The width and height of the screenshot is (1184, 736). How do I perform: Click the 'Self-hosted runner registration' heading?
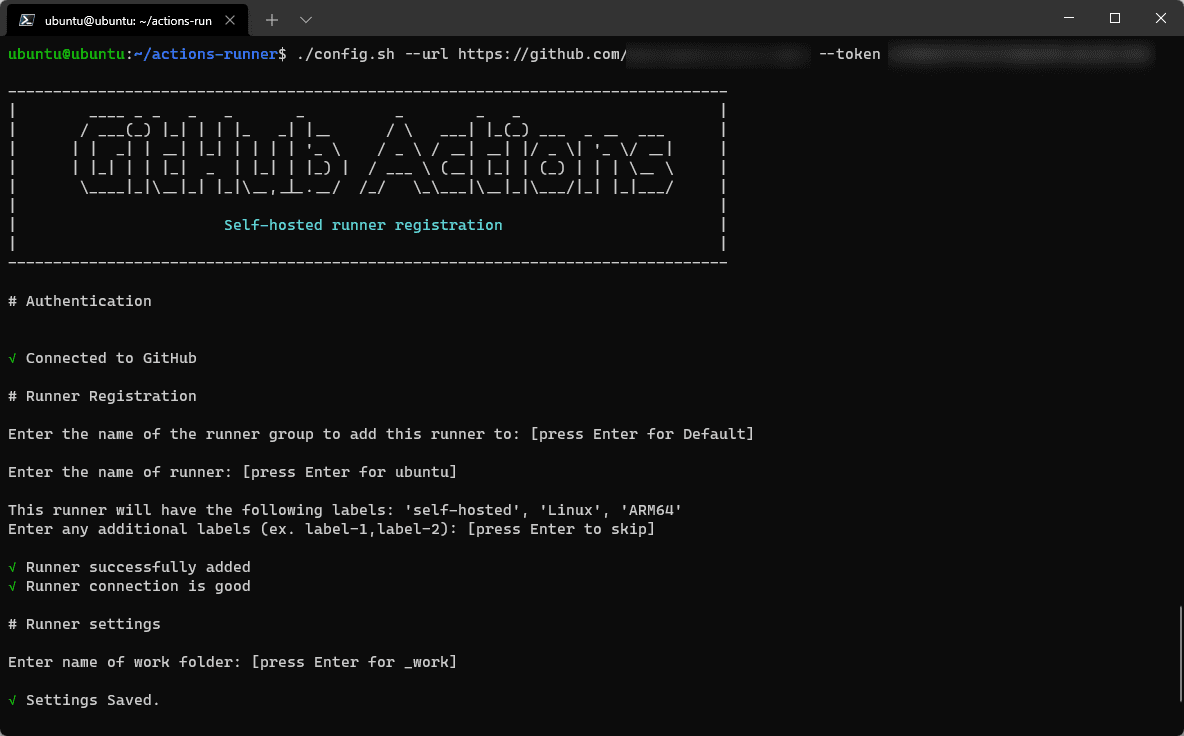363,225
